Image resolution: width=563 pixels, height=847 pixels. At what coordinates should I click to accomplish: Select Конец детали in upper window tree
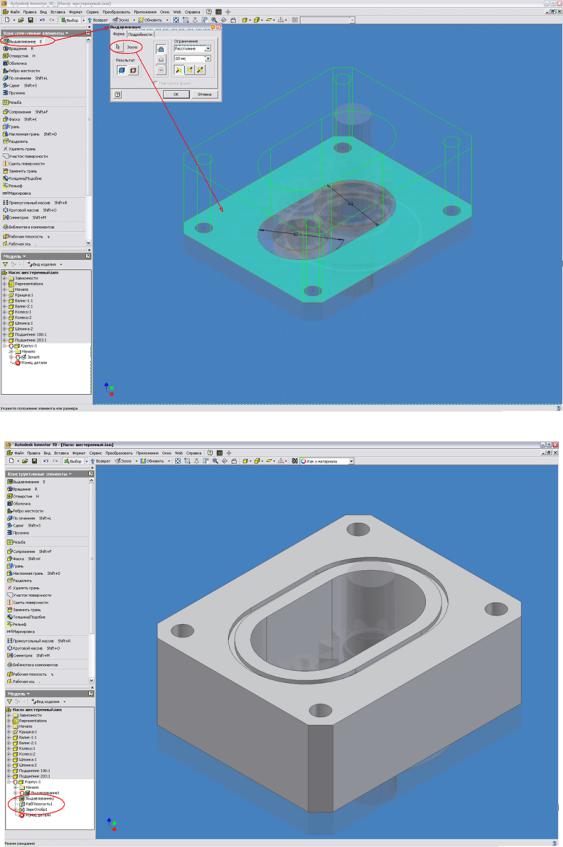(x=31, y=362)
